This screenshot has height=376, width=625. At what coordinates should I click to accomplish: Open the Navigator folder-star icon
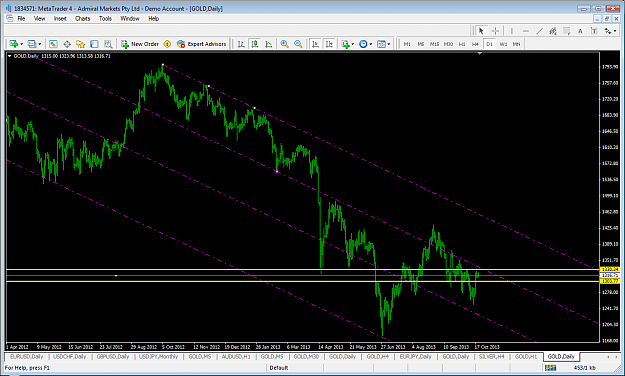tap(81, 44)
